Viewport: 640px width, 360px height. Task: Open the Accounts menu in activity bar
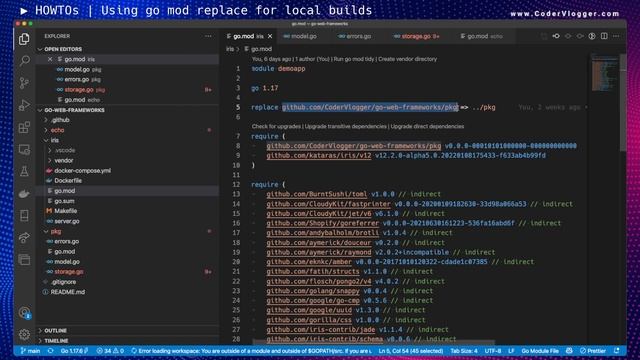24,313
